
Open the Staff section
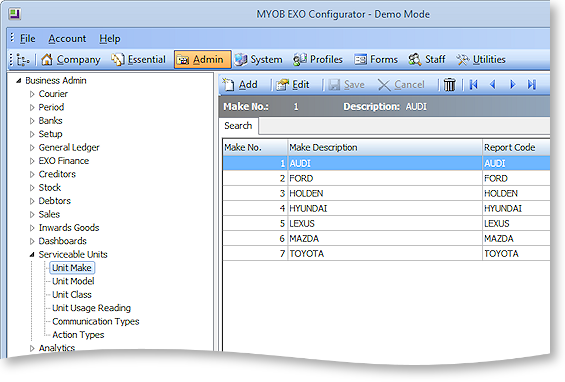tap(427, 59)
